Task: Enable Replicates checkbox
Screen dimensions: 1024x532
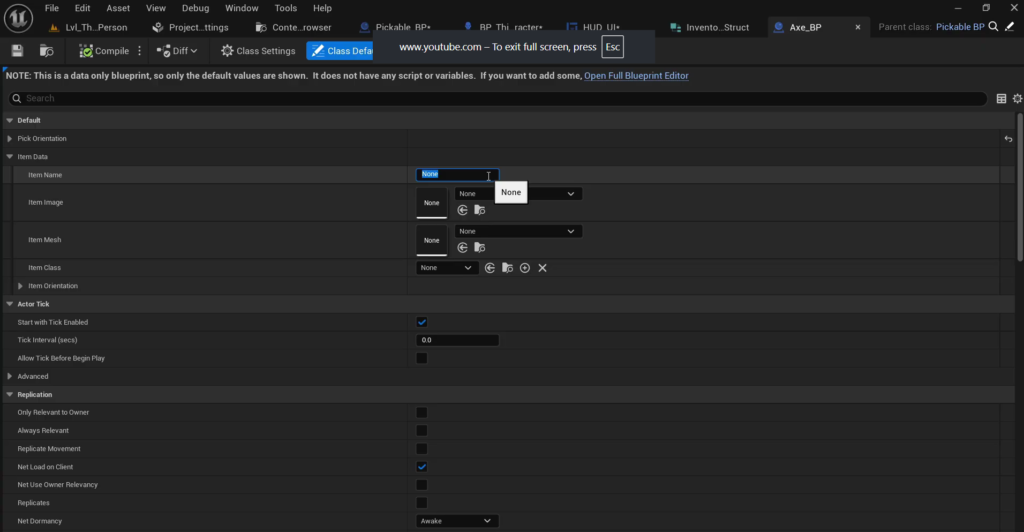Action: click(x=422, y=503)
